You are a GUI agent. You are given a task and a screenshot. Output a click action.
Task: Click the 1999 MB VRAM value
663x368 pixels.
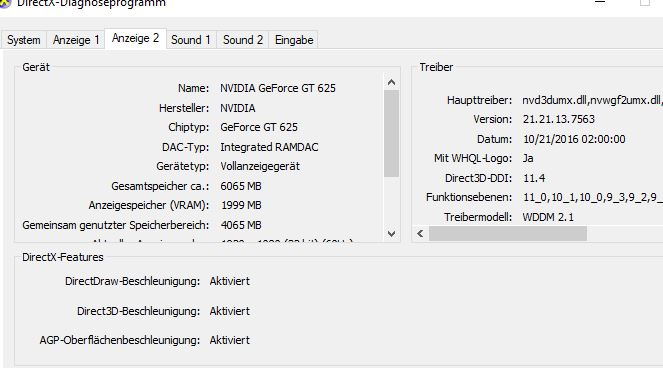[x=241, y=205]
